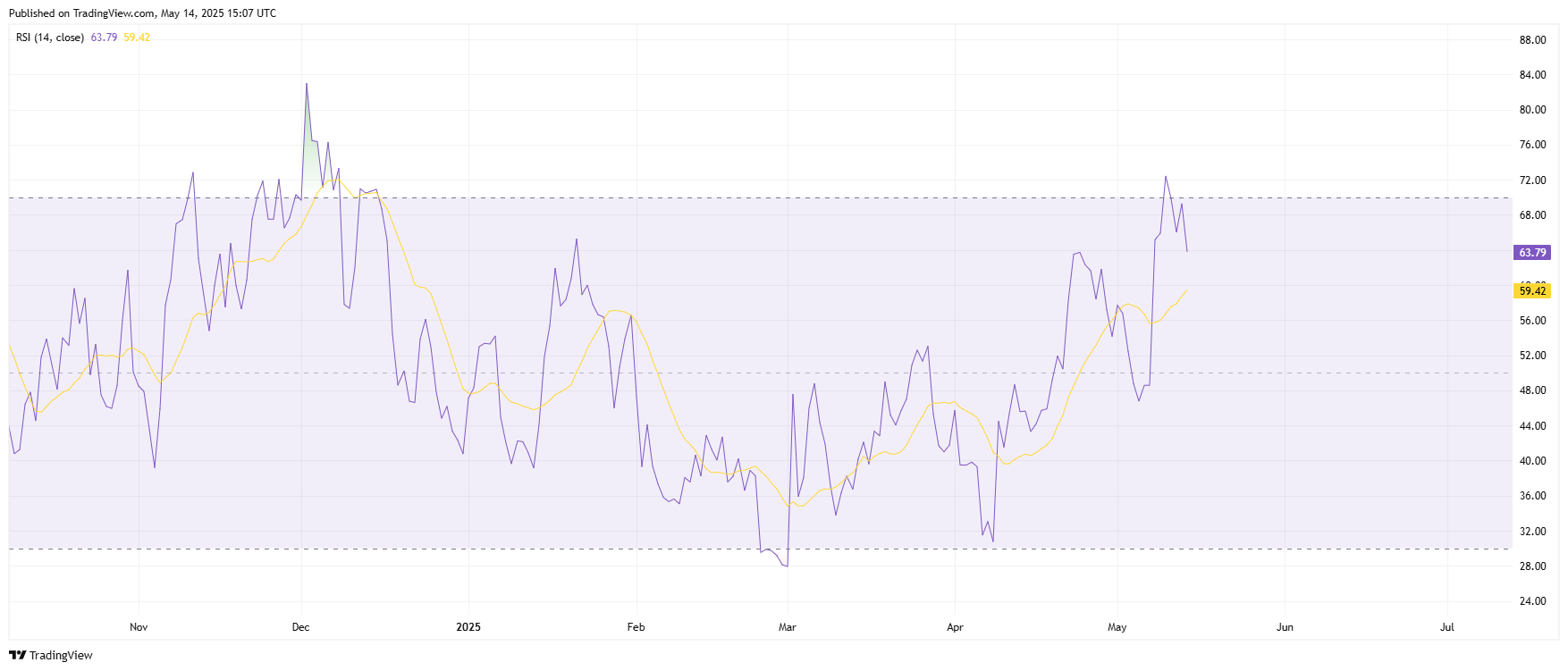This screenshot has height=671, width=1568.
Task: Click the Jun label on the time axis
Action: click(x=1285, y=627)
